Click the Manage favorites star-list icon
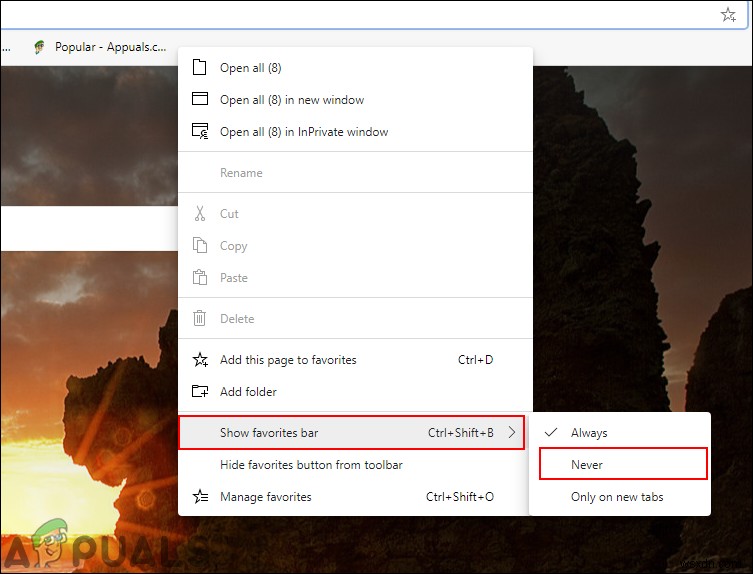The image size is (753, 574). pyautogui.click(x=200, y=496)
